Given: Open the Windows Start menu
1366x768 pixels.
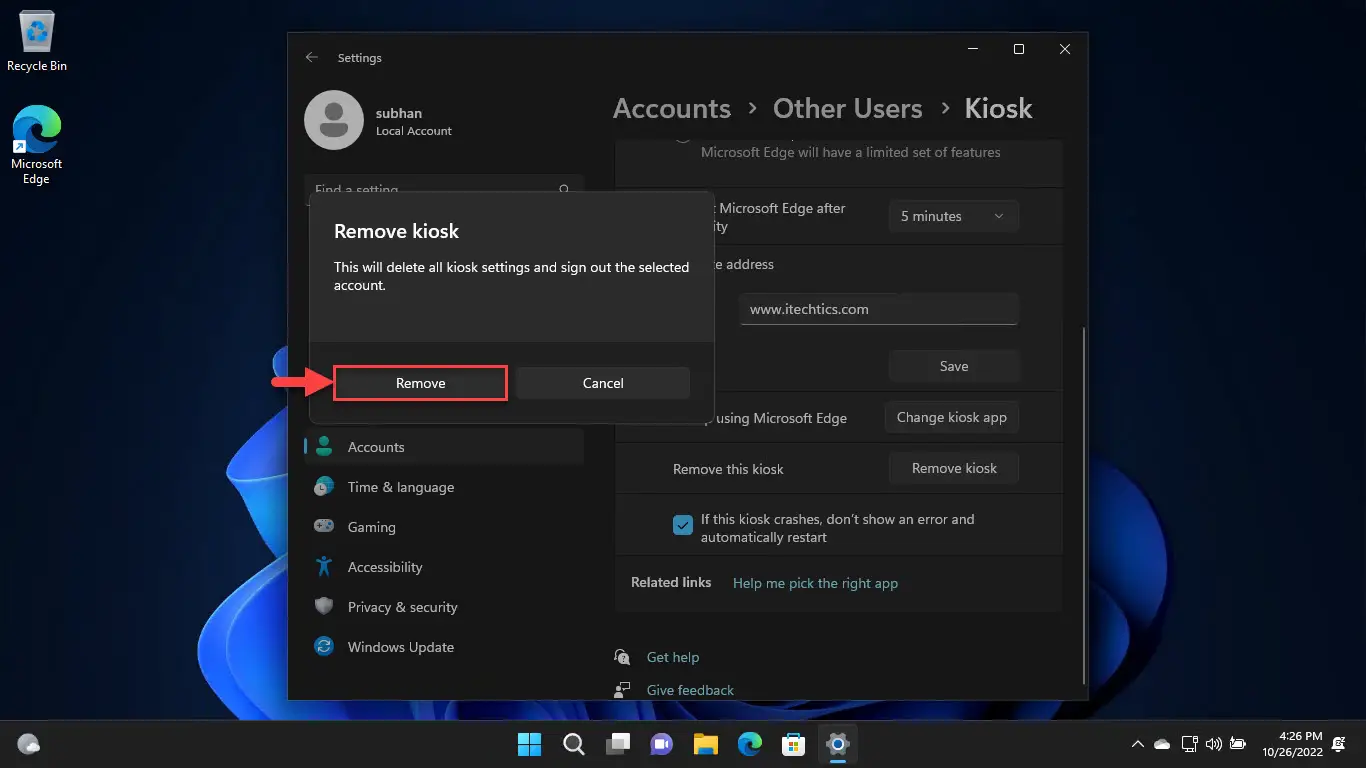Looking at the screenshot, I should (529, 744).
